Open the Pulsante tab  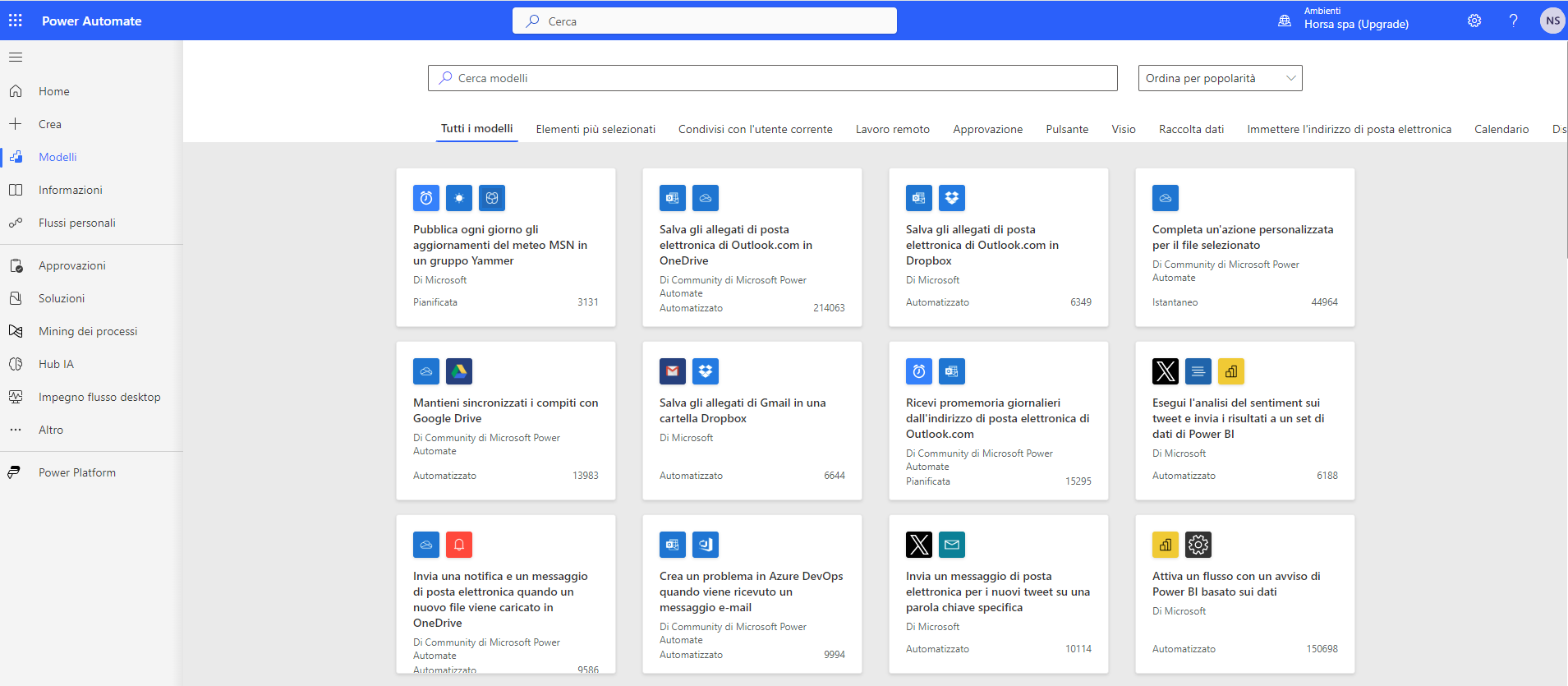[x=1067, y=129]
